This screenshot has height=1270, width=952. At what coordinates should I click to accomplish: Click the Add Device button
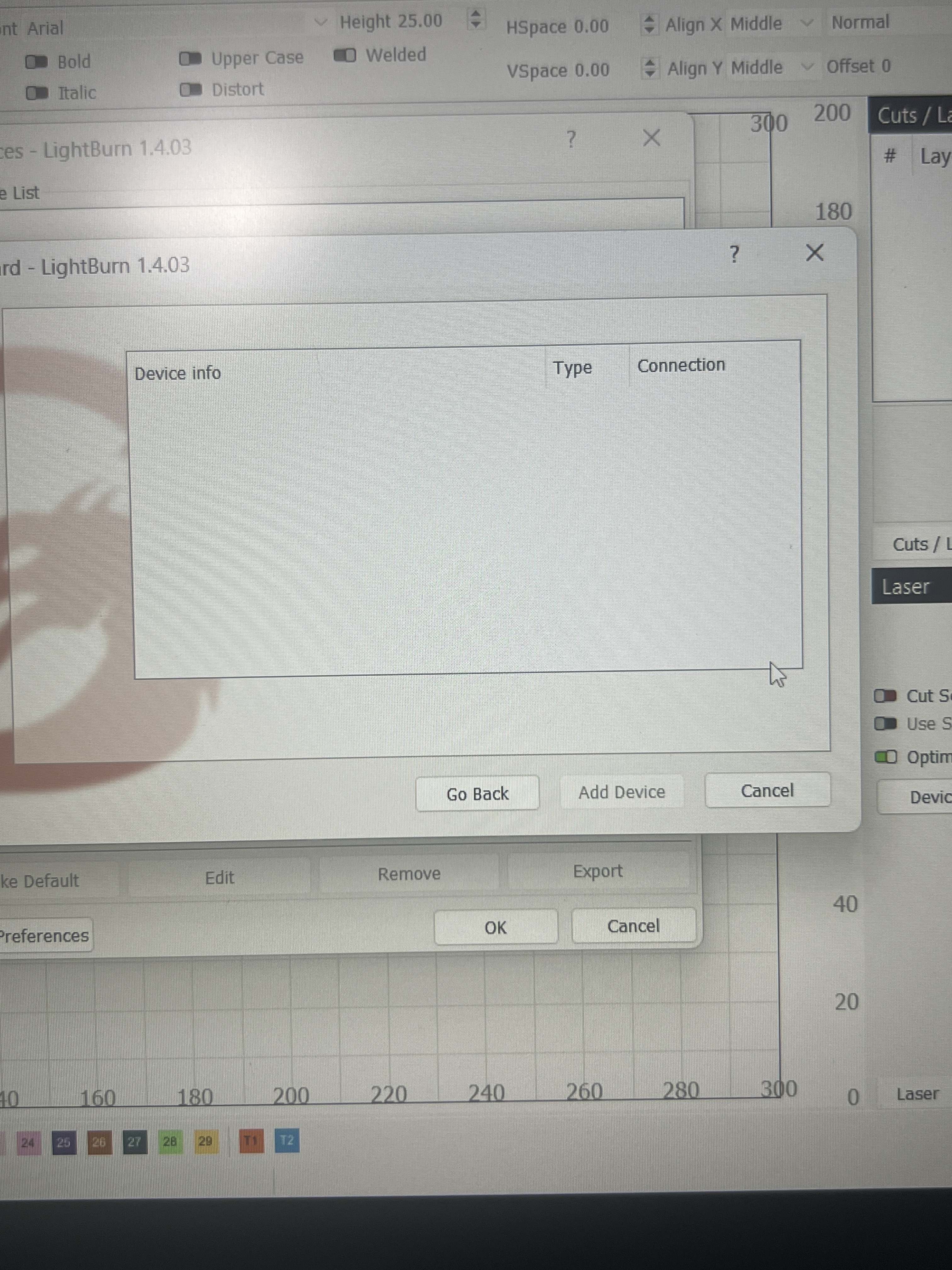pos(621,792)
